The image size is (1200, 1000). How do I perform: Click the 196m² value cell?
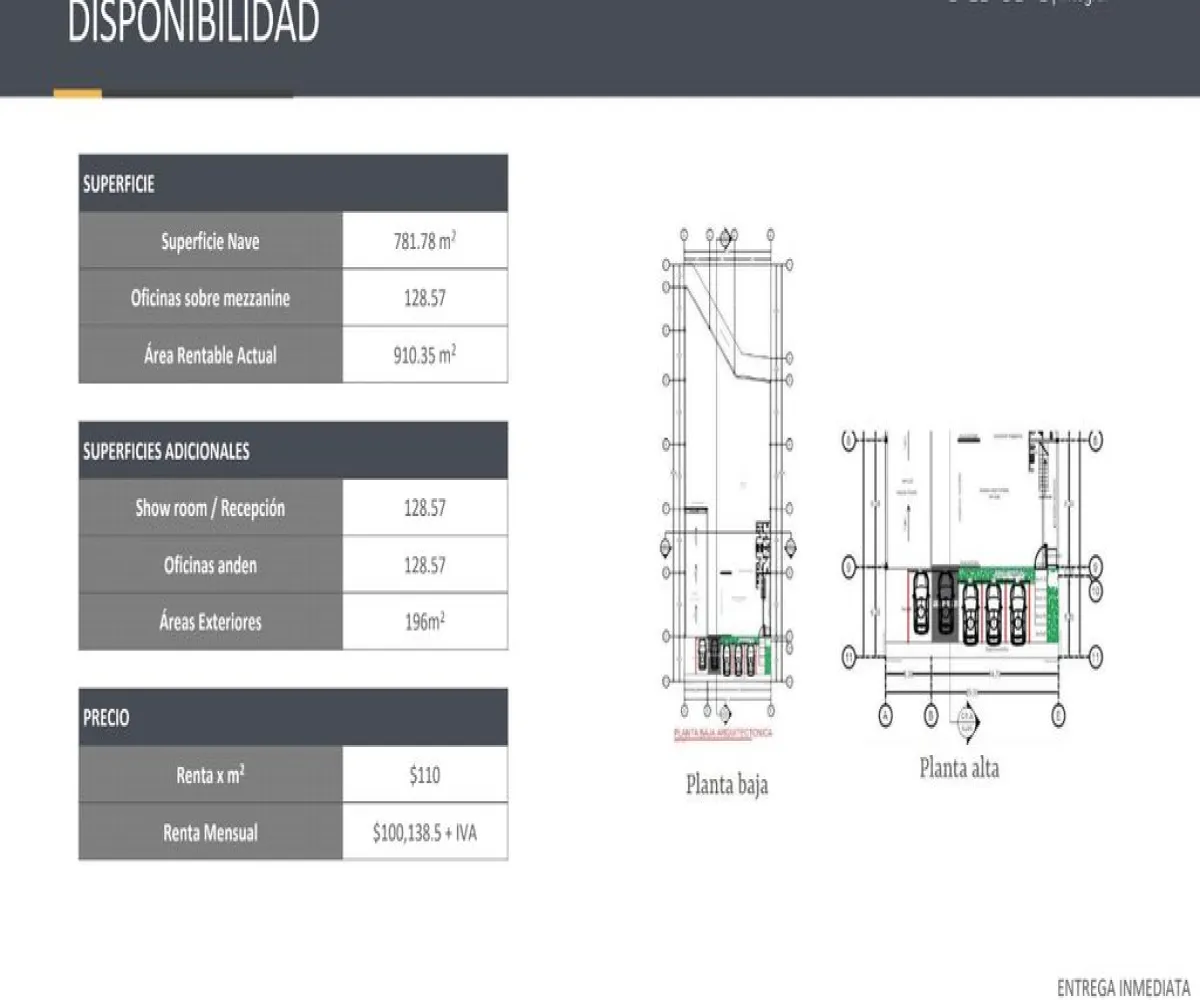(x=424, y=622)
